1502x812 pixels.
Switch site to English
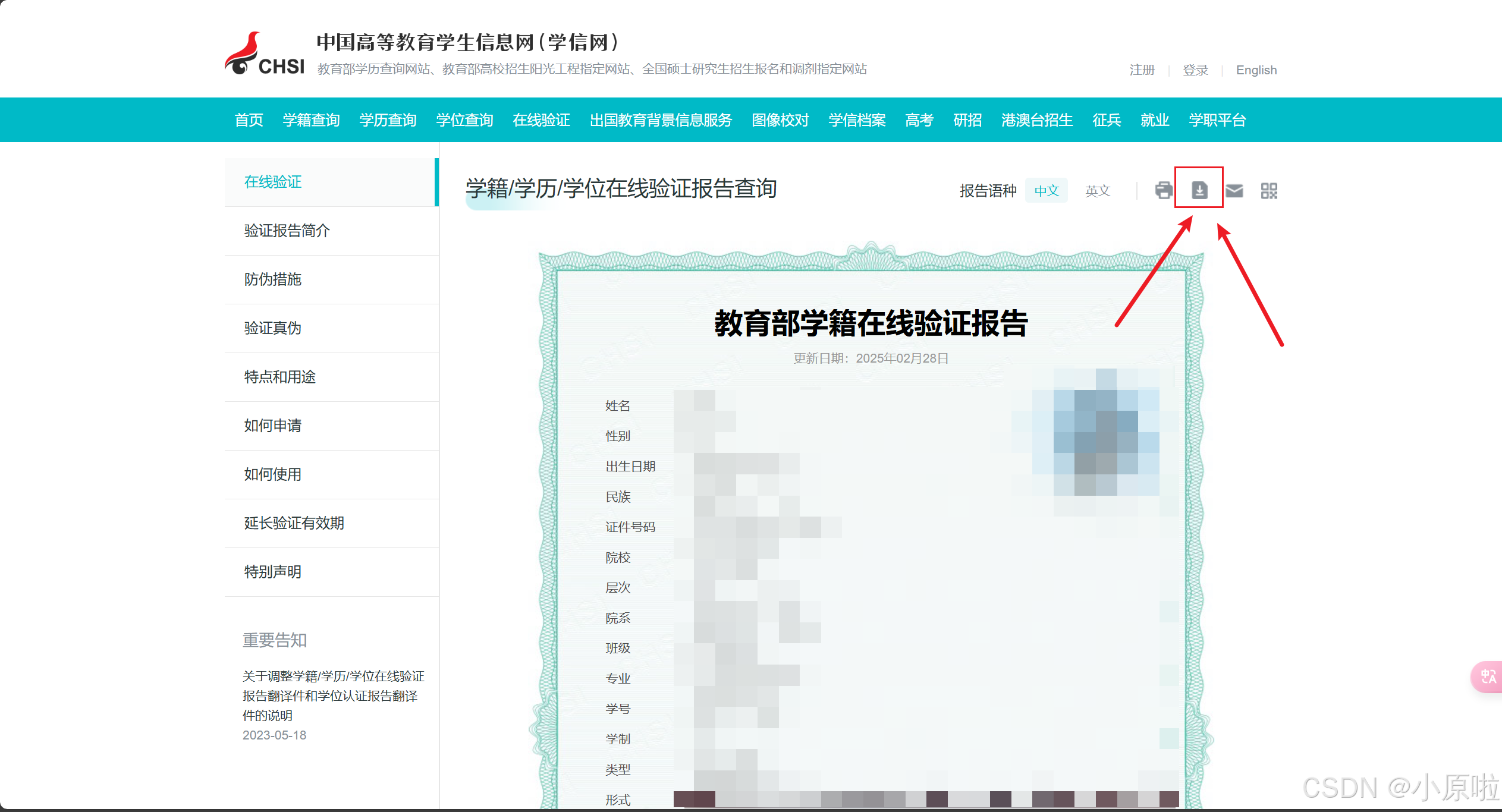click(1256, 70)
